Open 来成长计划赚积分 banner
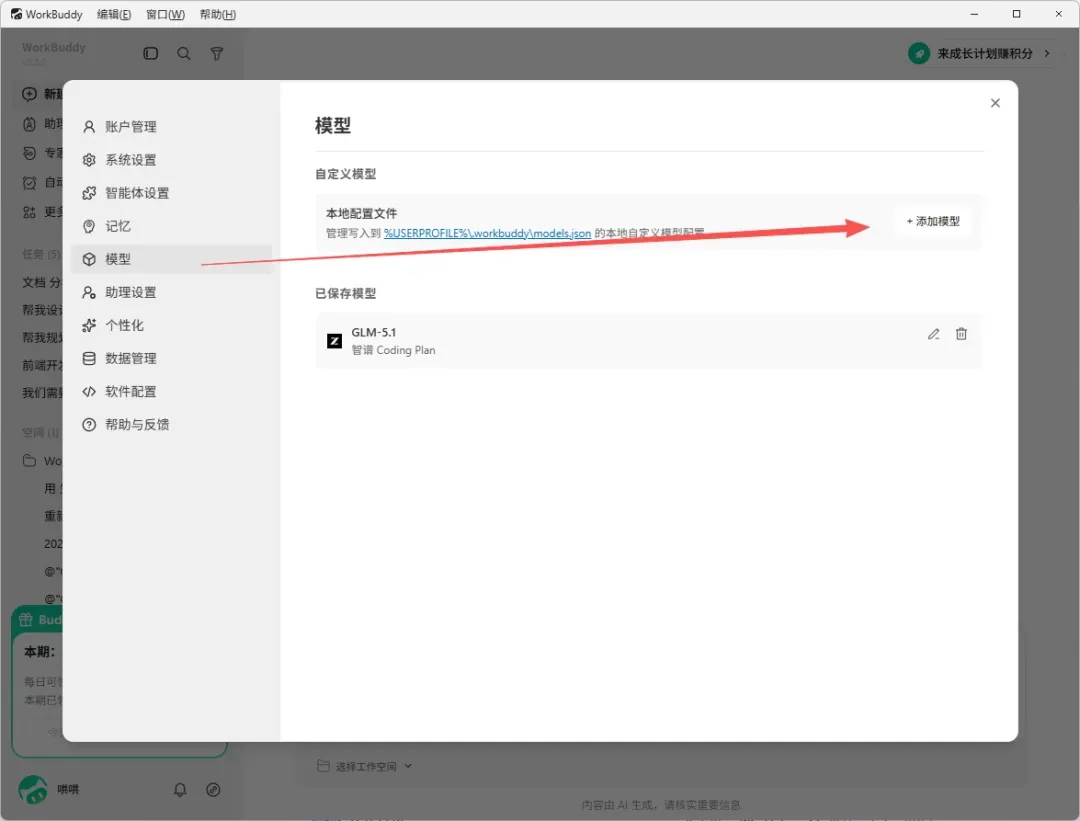This screenshot has height=821, width=1080. pyautogui.click(x=981, y=53)
